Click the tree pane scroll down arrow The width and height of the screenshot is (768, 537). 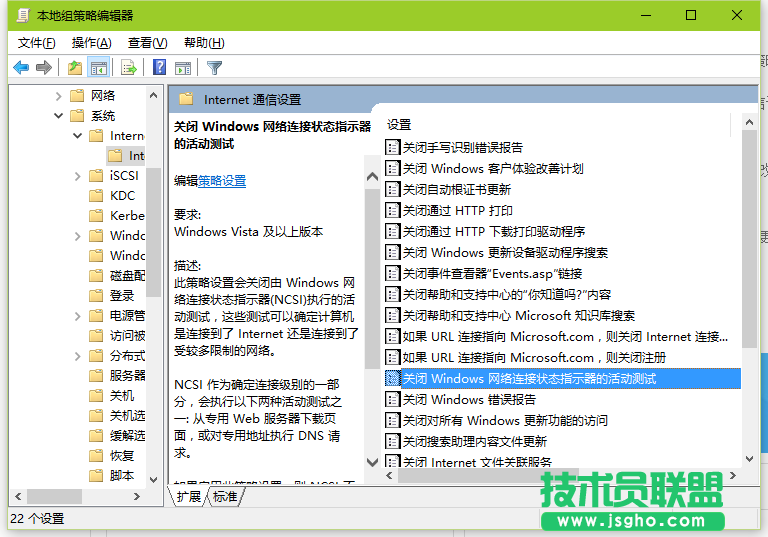tap(153, 480)
